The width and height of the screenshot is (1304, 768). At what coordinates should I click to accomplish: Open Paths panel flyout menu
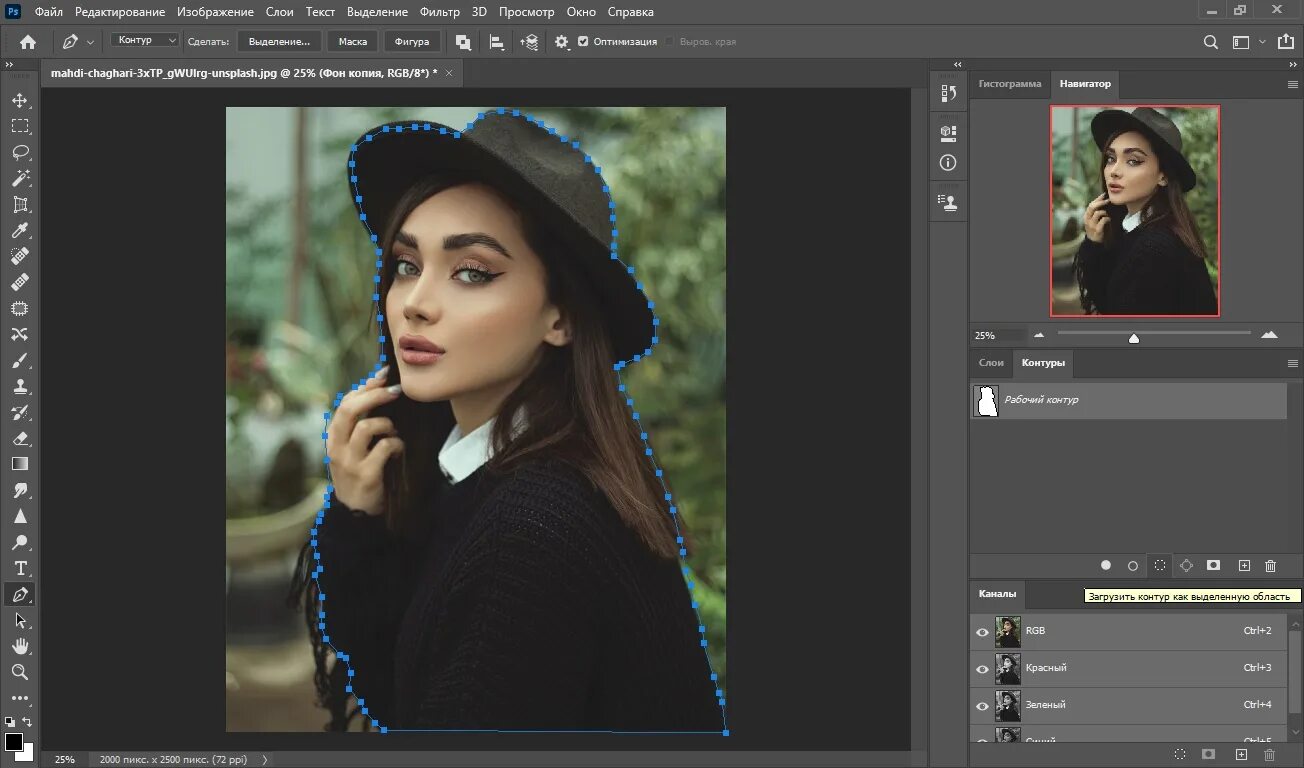[1292, 363]
